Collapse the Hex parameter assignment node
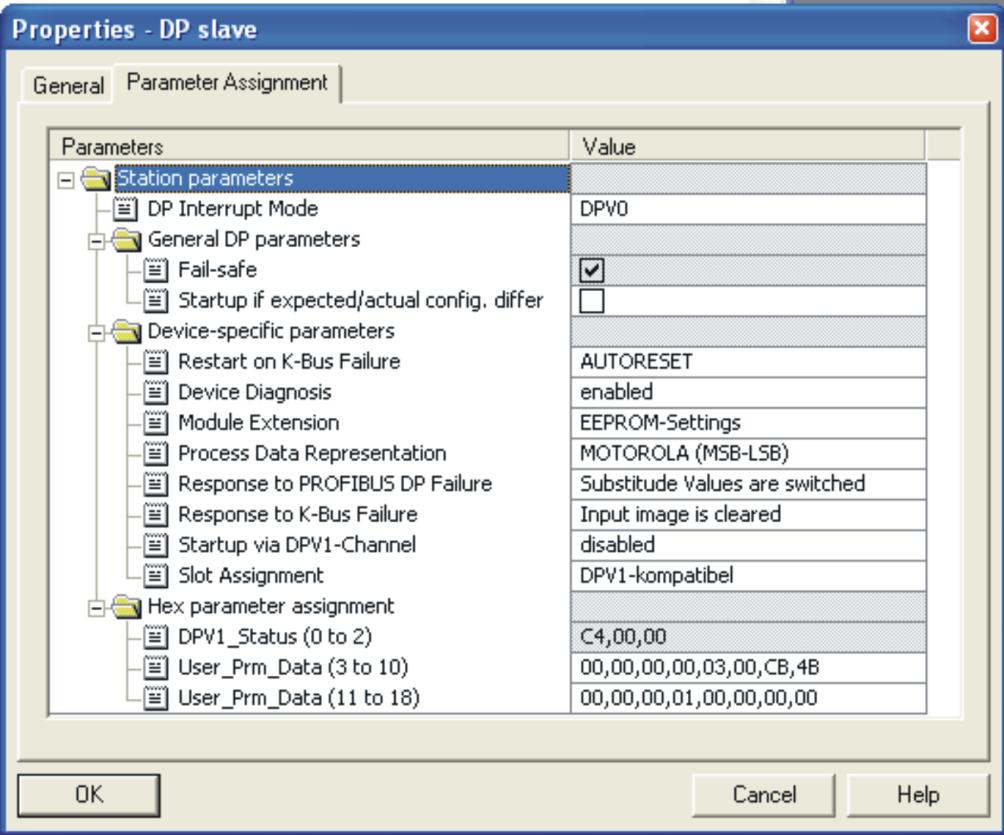Viewport: 1004px width, 835px height. coord(96,608)
